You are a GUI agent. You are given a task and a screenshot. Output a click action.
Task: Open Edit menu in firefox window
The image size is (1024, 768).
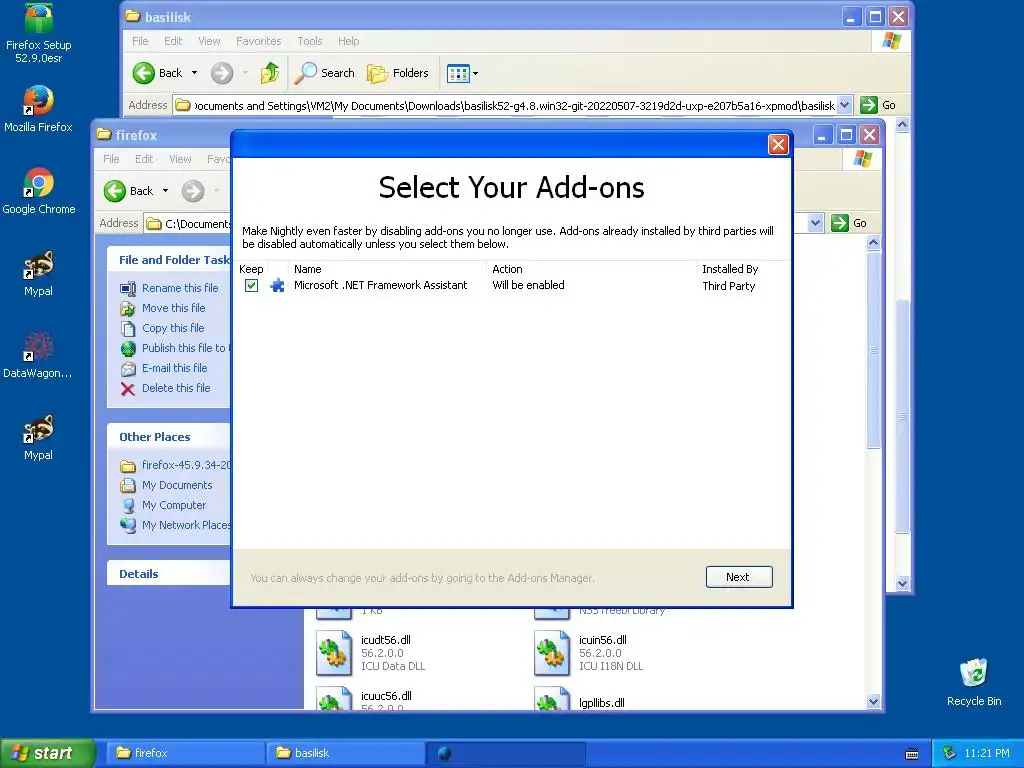click(144, 159)
